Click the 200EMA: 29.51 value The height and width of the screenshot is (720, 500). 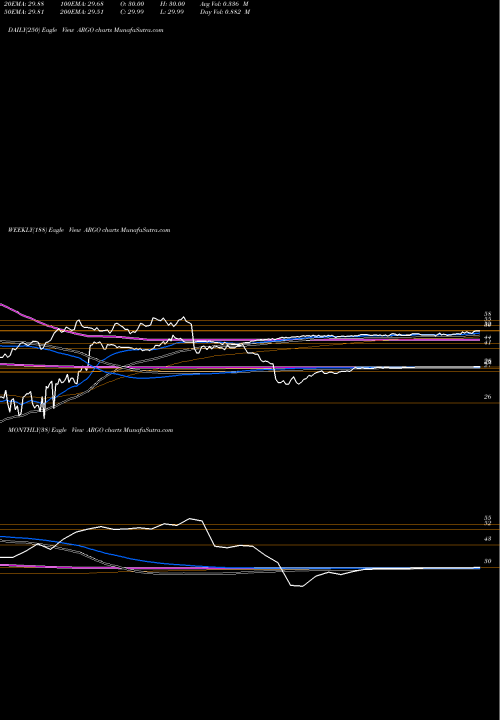82,12
